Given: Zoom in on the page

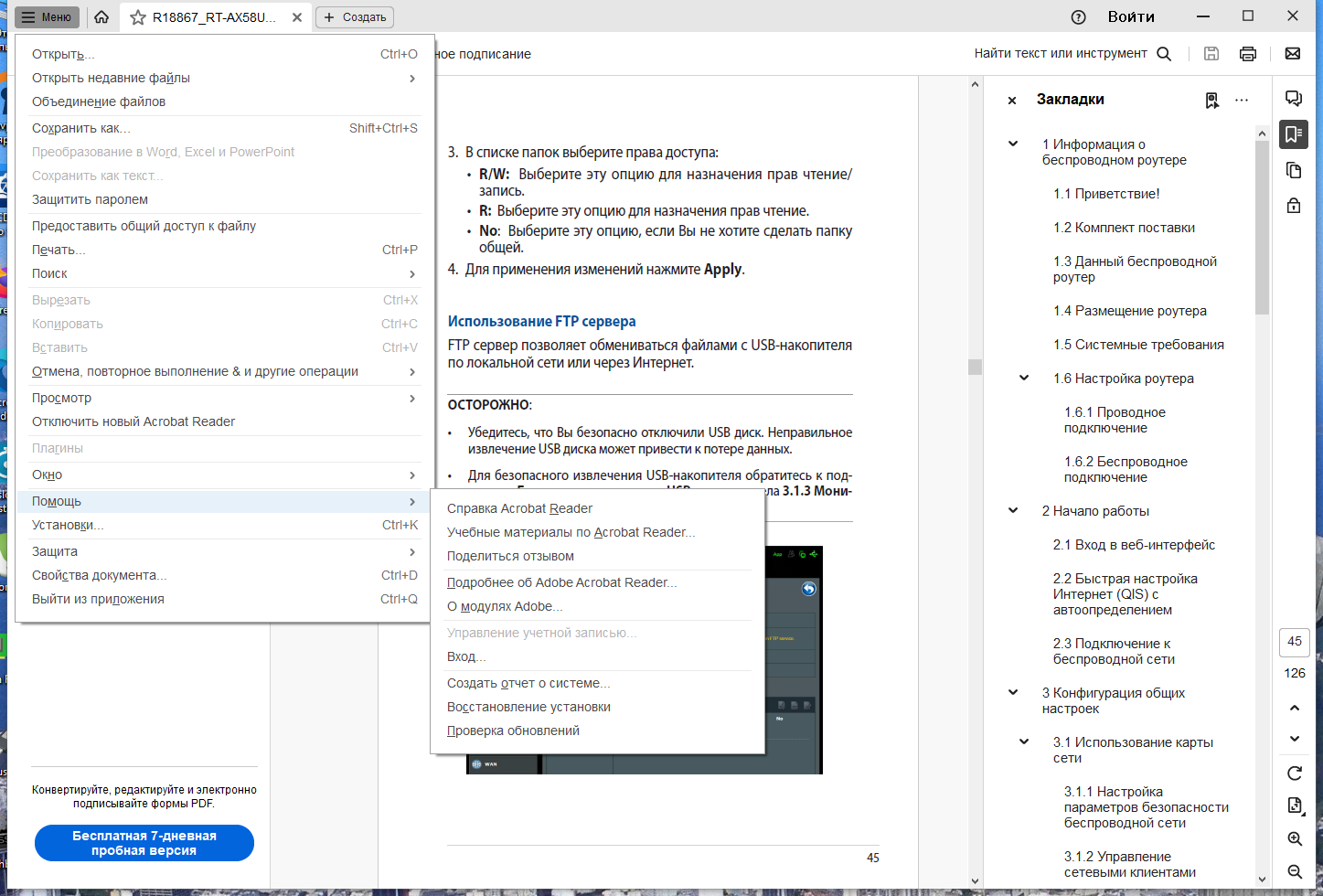Looking at the screenshot, I should (x=1295, y=838).
